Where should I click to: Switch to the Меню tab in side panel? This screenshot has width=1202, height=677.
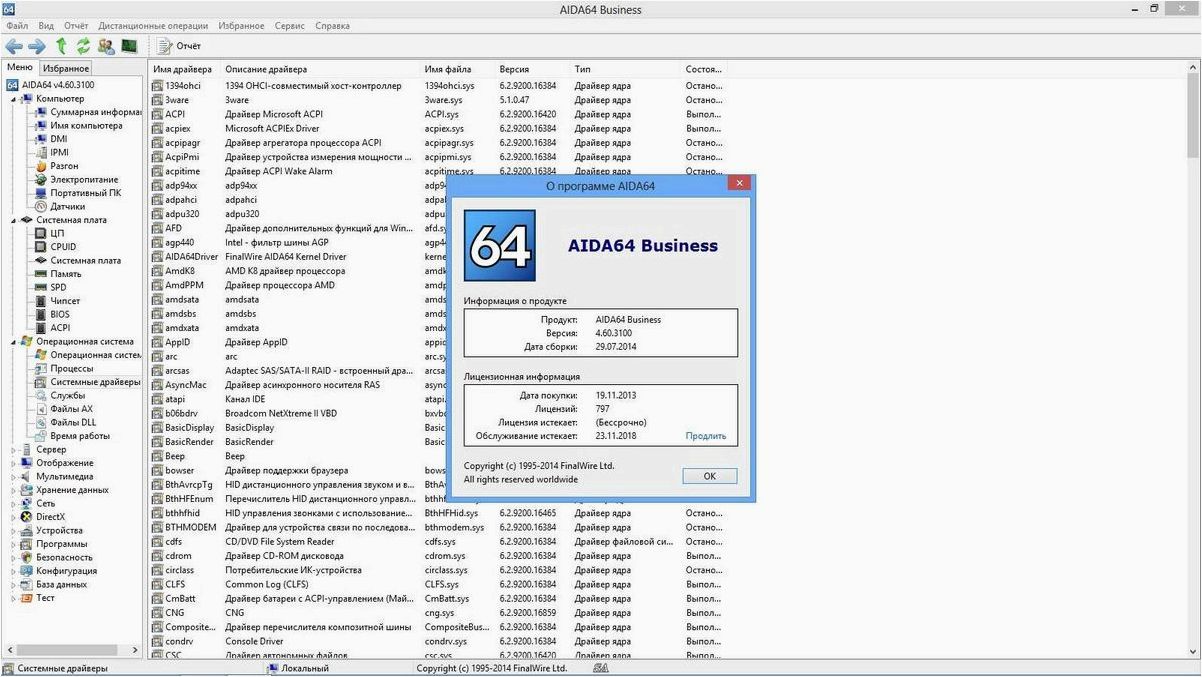(20, 67)
